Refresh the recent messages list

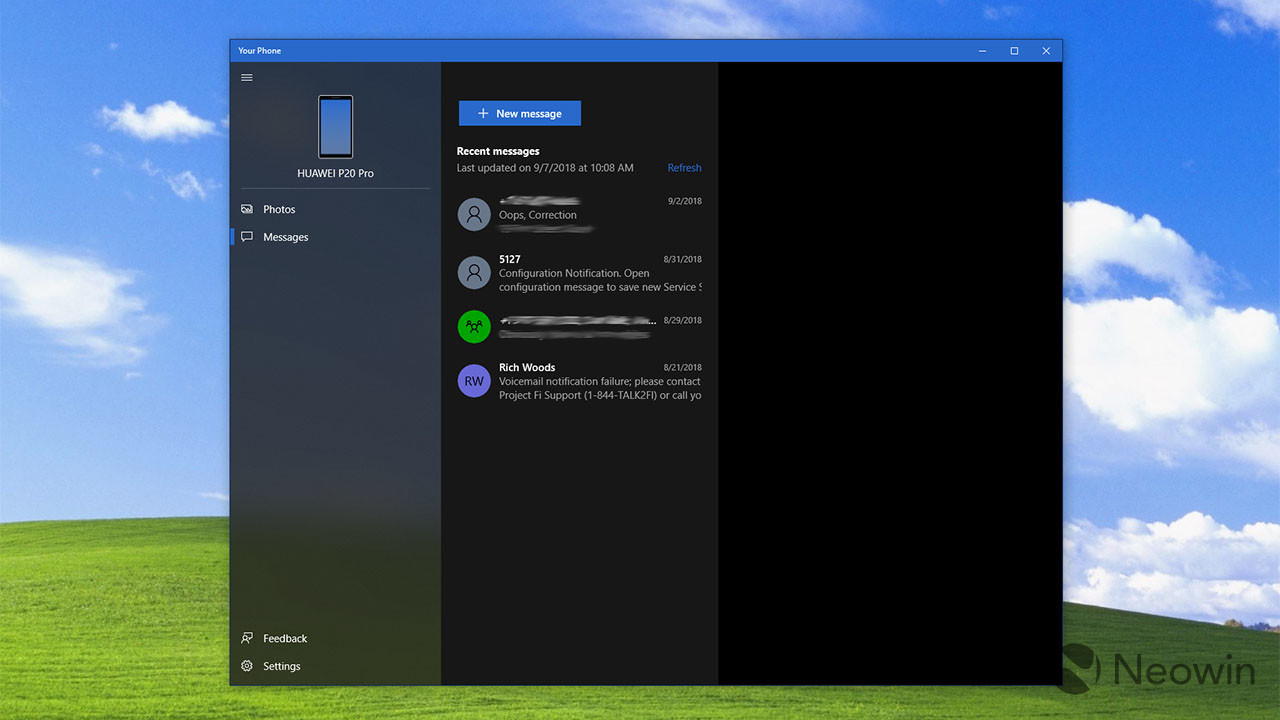point(684,168)
